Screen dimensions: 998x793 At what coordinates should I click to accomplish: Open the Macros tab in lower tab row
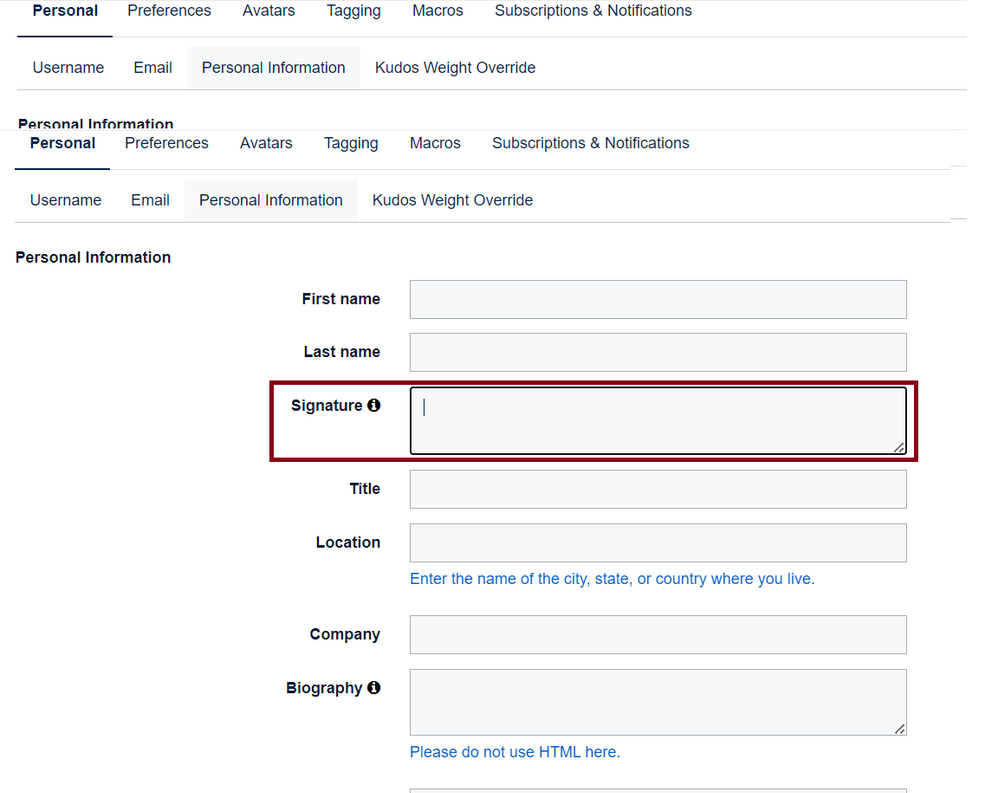coord(435,143)
